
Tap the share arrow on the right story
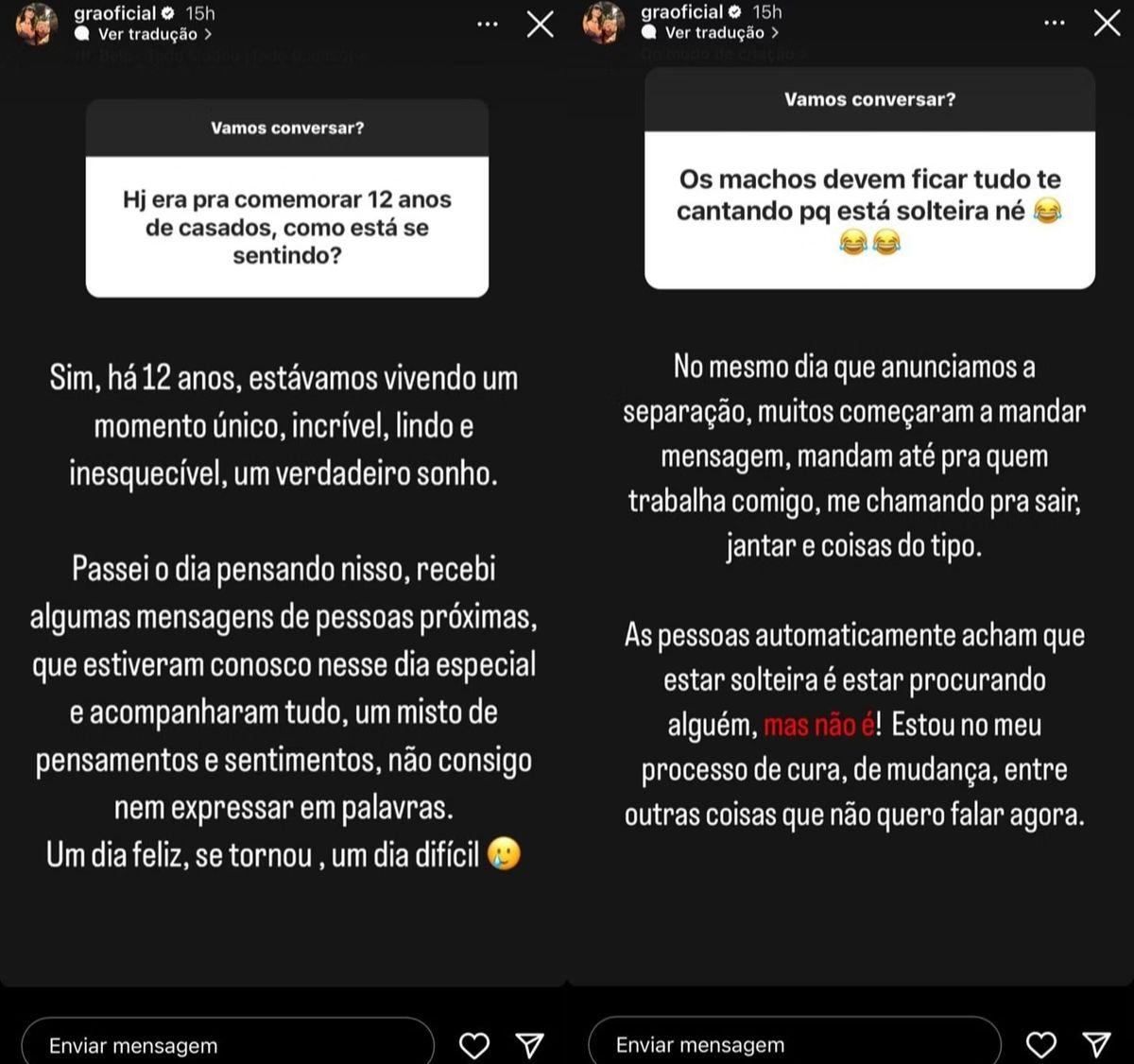click(x=1096, y=1044)
